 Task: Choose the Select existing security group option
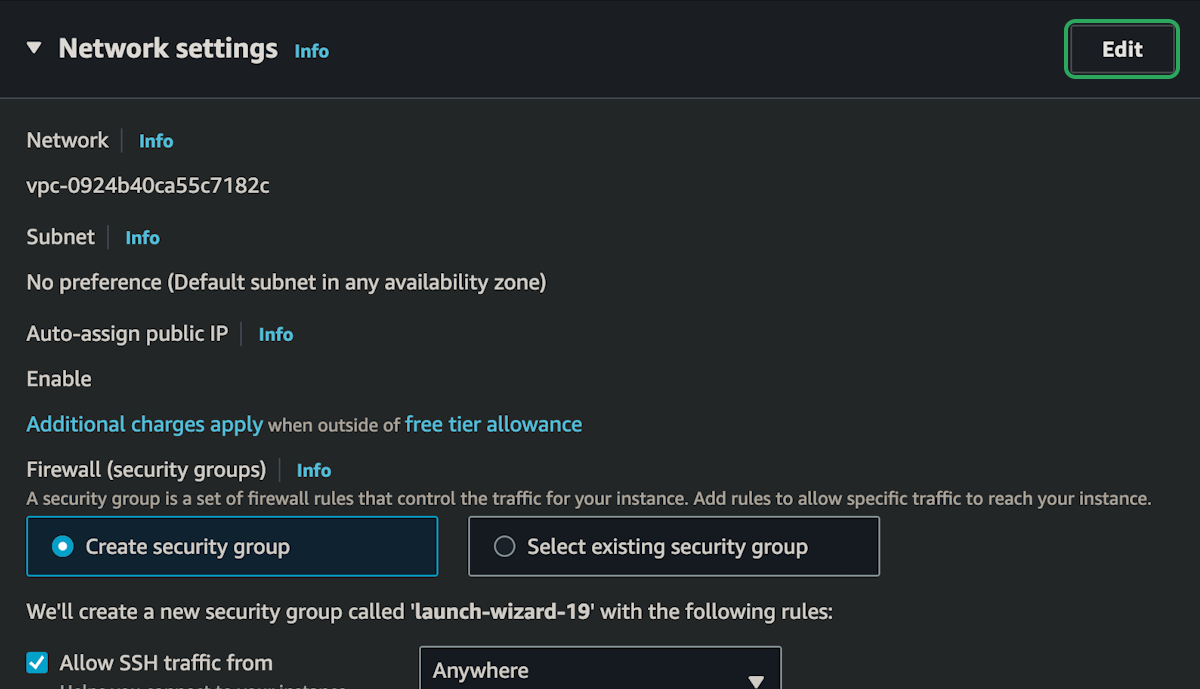pyautogui.click(x=674, y=546)
